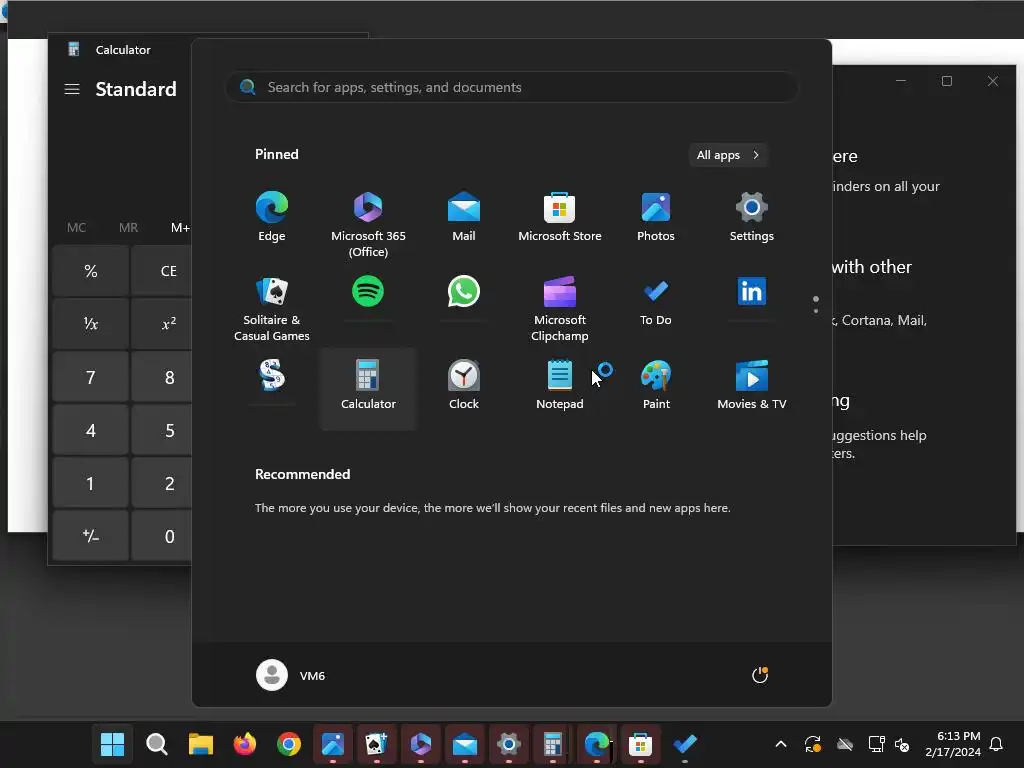Go to next pinned apps page dot

pyautogui.click(x=816, y=311)
